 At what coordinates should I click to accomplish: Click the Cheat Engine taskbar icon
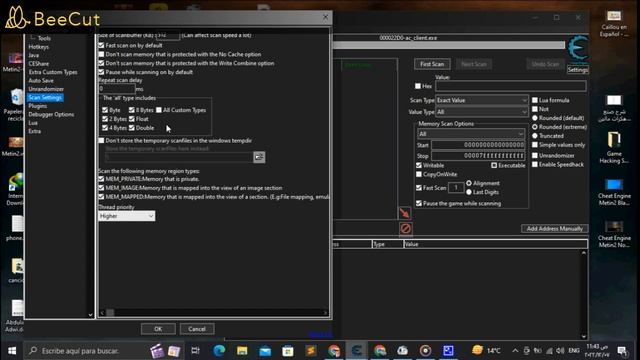pos(356,351)
